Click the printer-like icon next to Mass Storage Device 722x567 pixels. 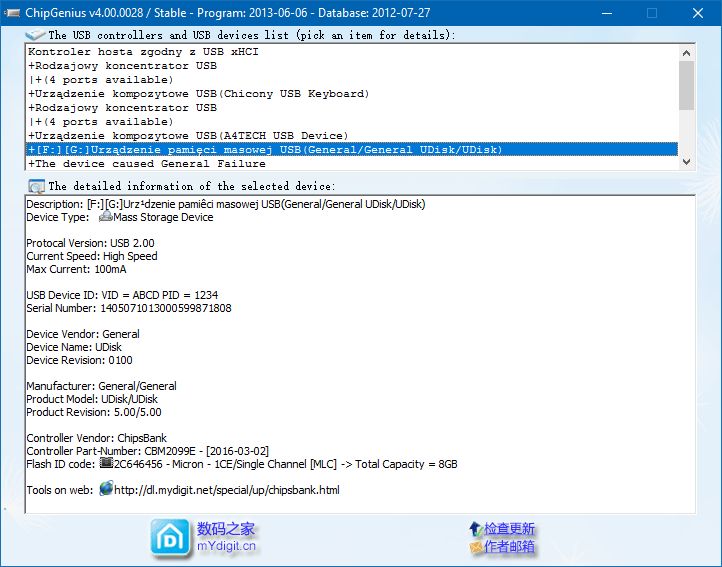tap(105, 216)
